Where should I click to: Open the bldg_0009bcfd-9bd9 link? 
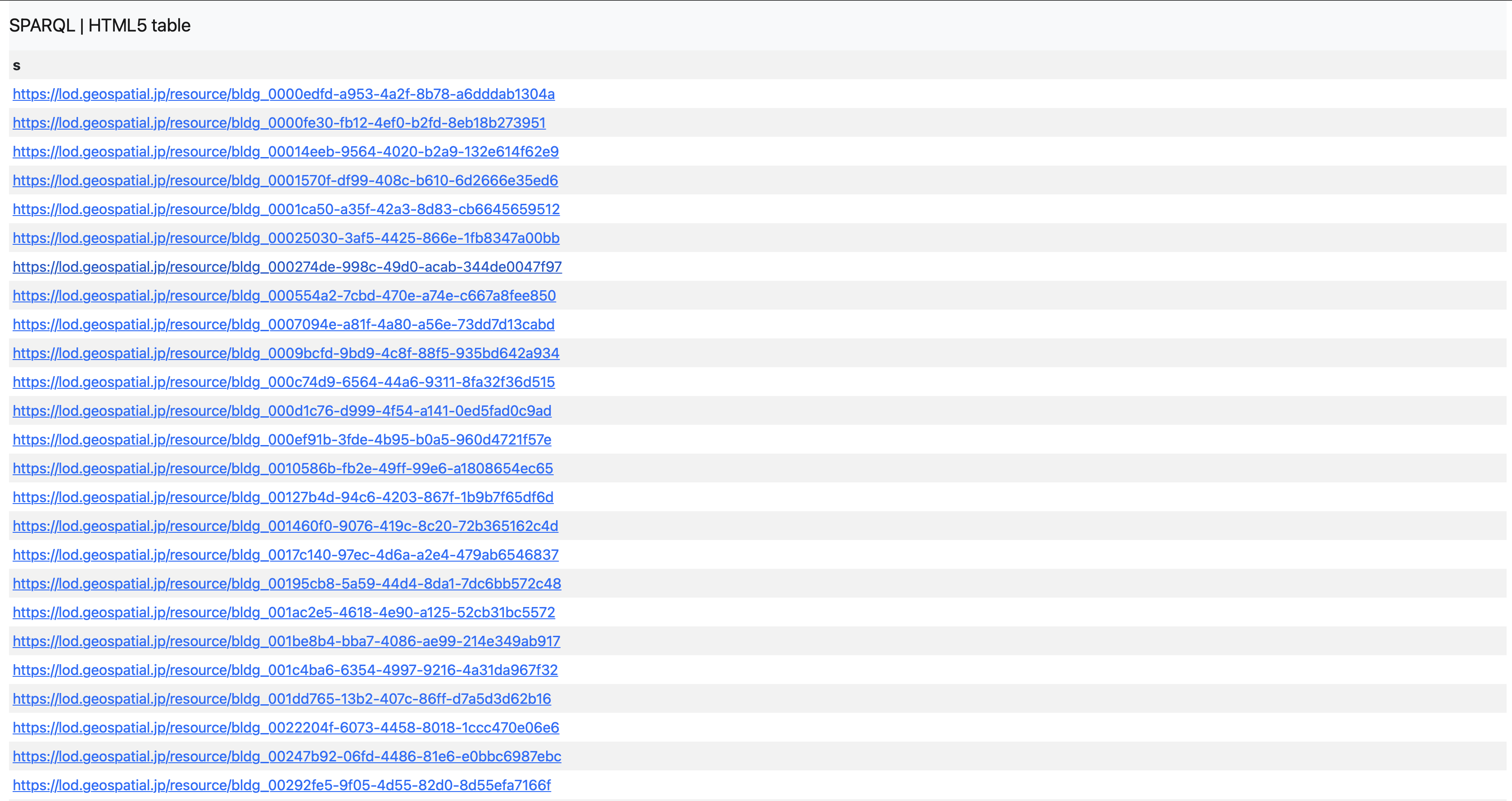click(x=286, y=353)
